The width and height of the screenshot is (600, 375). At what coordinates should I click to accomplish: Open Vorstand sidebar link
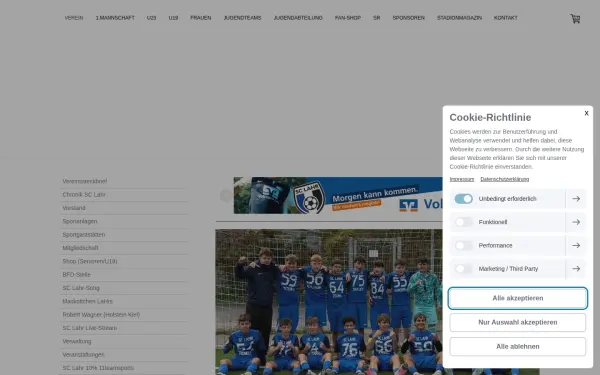(74, 208)
